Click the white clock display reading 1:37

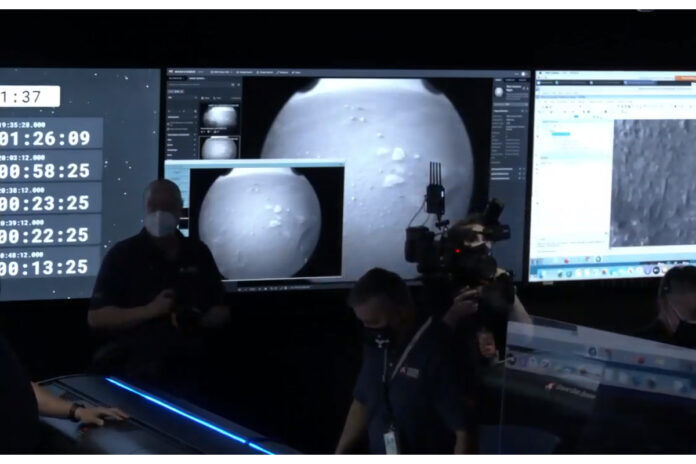tap(28, 96)
